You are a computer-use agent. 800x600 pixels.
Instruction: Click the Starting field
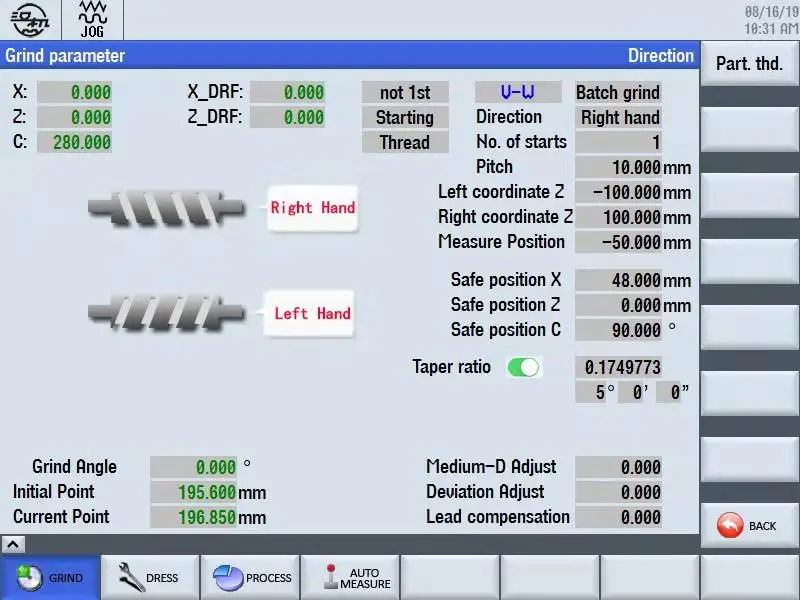pyautogui.click(x=405, y=117)
